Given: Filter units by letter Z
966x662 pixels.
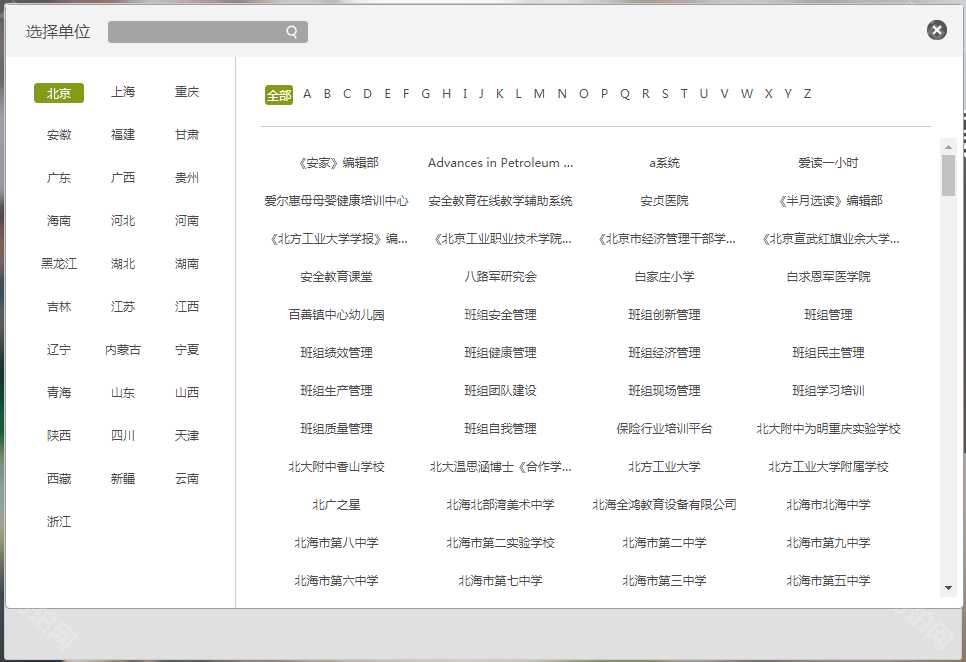Looking at the screenshot, I should (x=807, y=94).
